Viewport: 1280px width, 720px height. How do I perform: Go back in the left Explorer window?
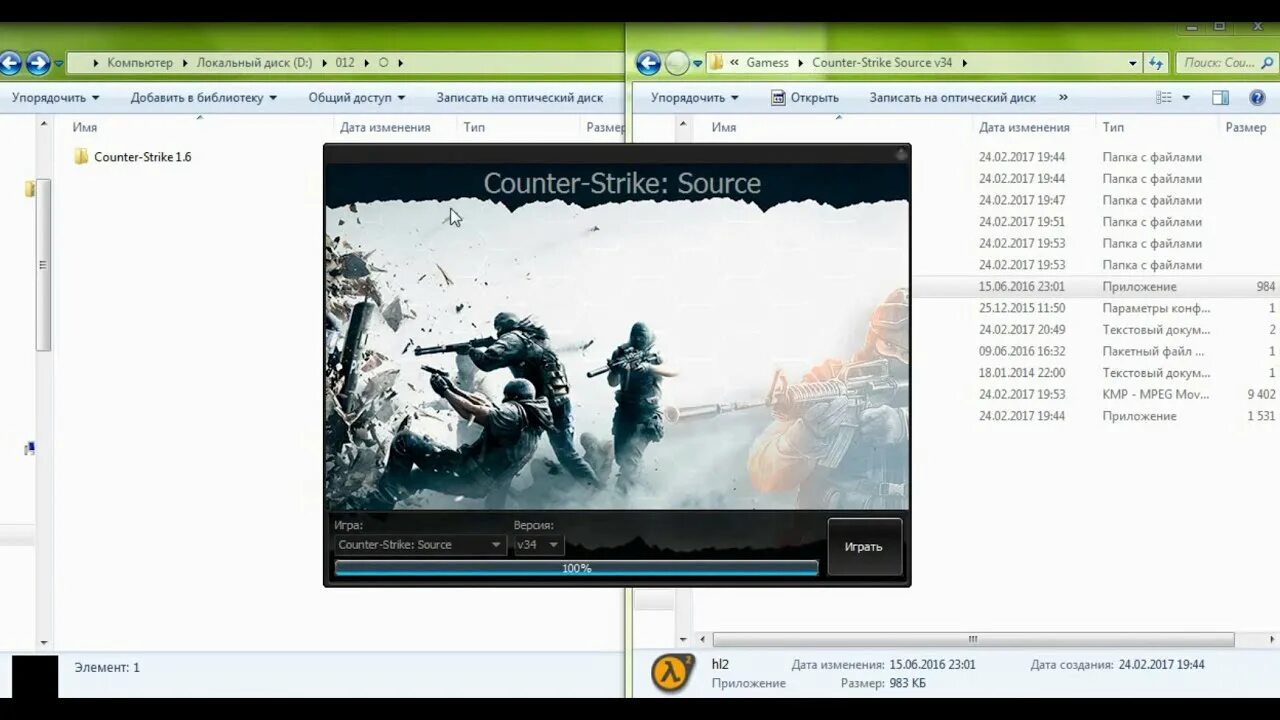(x=9, y=63)
